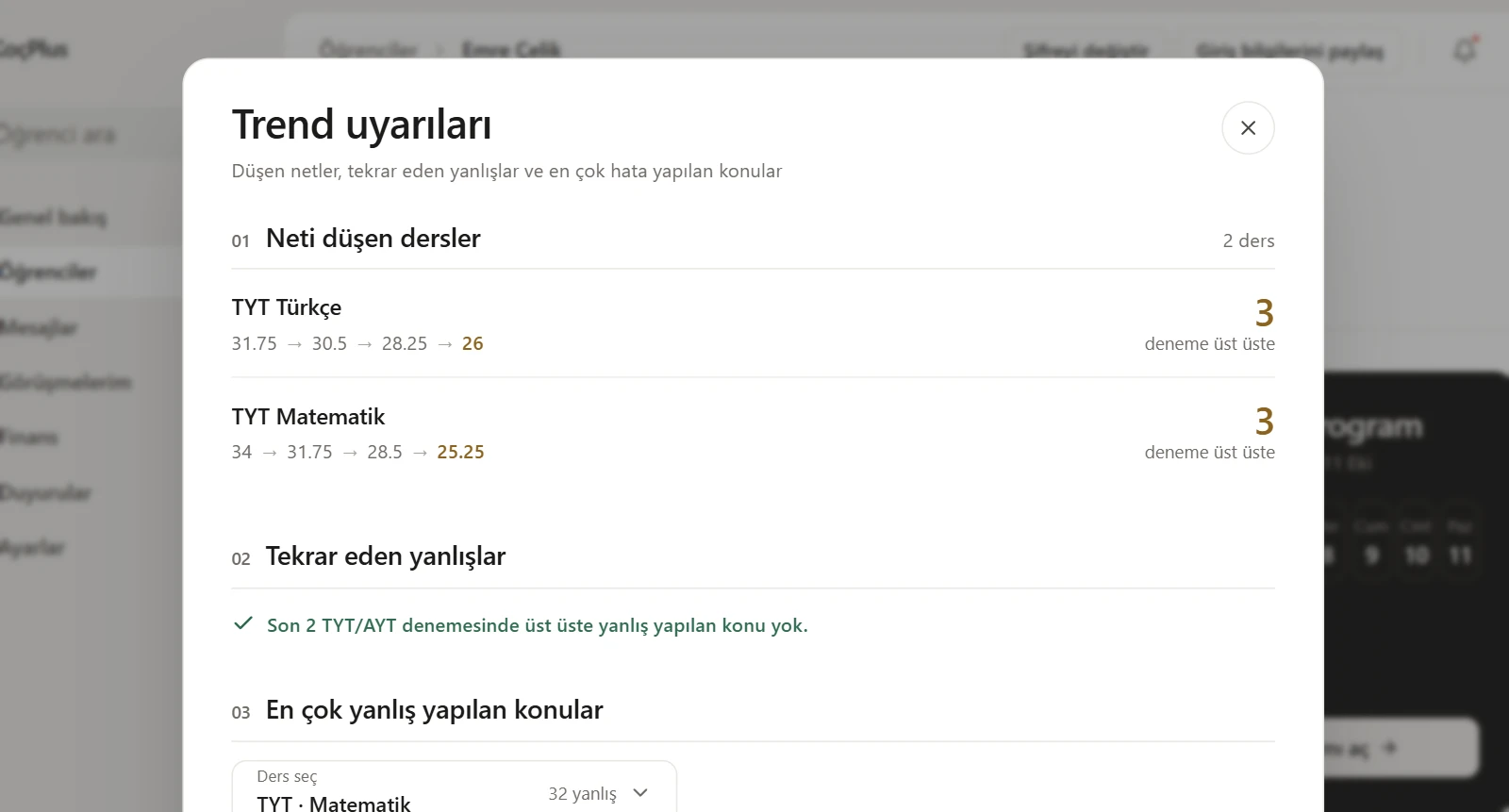Open the notifications bell behind the dialog
The height and width of the screenshot is (812, 1509).
1465,50
